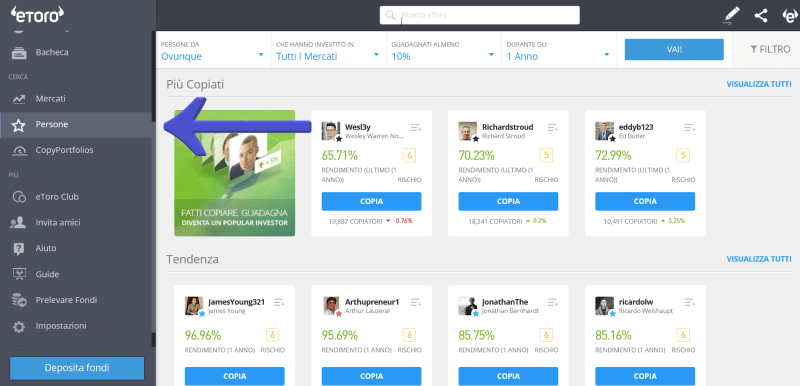Add eddyb123 to watchlist icon

click(x=690, y=127)
